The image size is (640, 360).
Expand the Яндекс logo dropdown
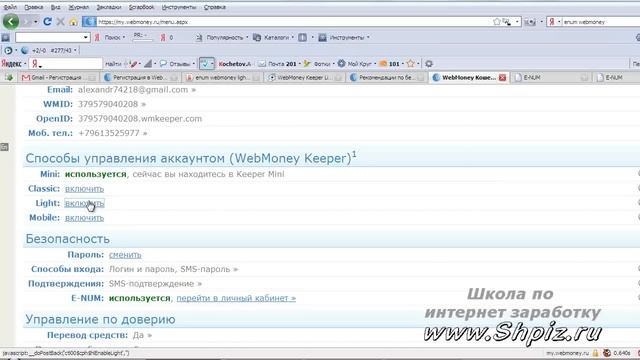click(x=25, y=64)
